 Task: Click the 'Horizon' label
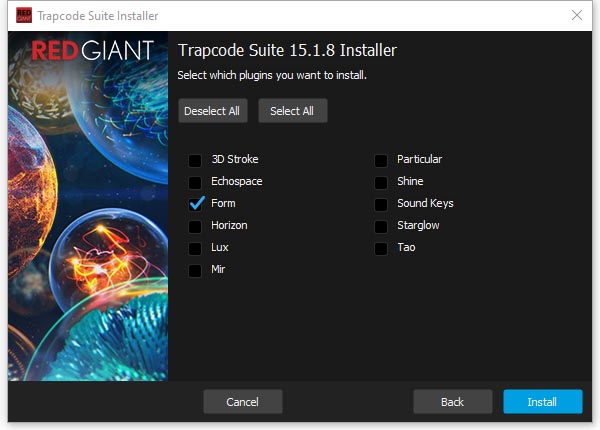pos(229,225)
